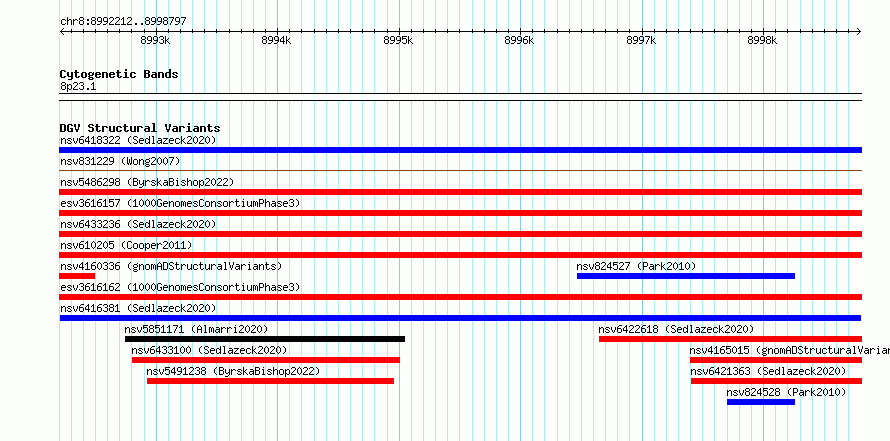Click nsv5851171 (Almarri2020) label
This screenshot has width=890, height=441.
pos(196,329)
